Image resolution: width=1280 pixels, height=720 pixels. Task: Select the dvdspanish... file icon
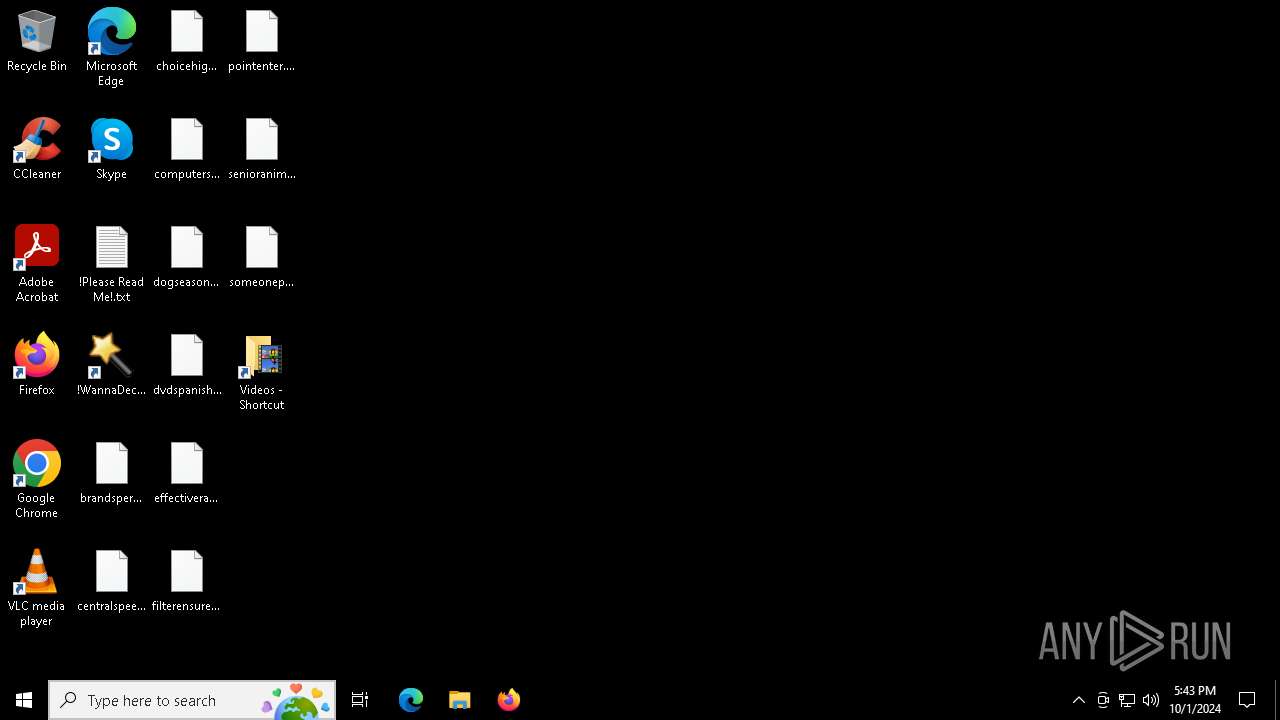(186, 365)
